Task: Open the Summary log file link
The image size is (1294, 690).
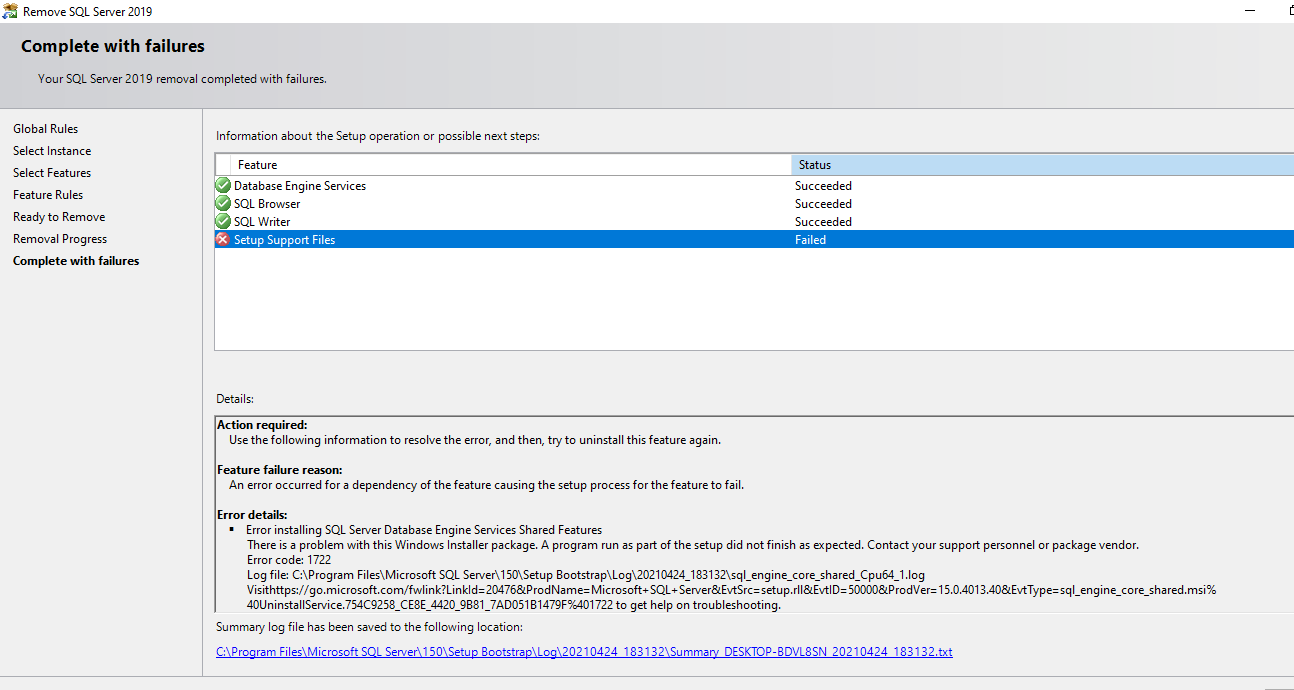Action: click(584, 651)
